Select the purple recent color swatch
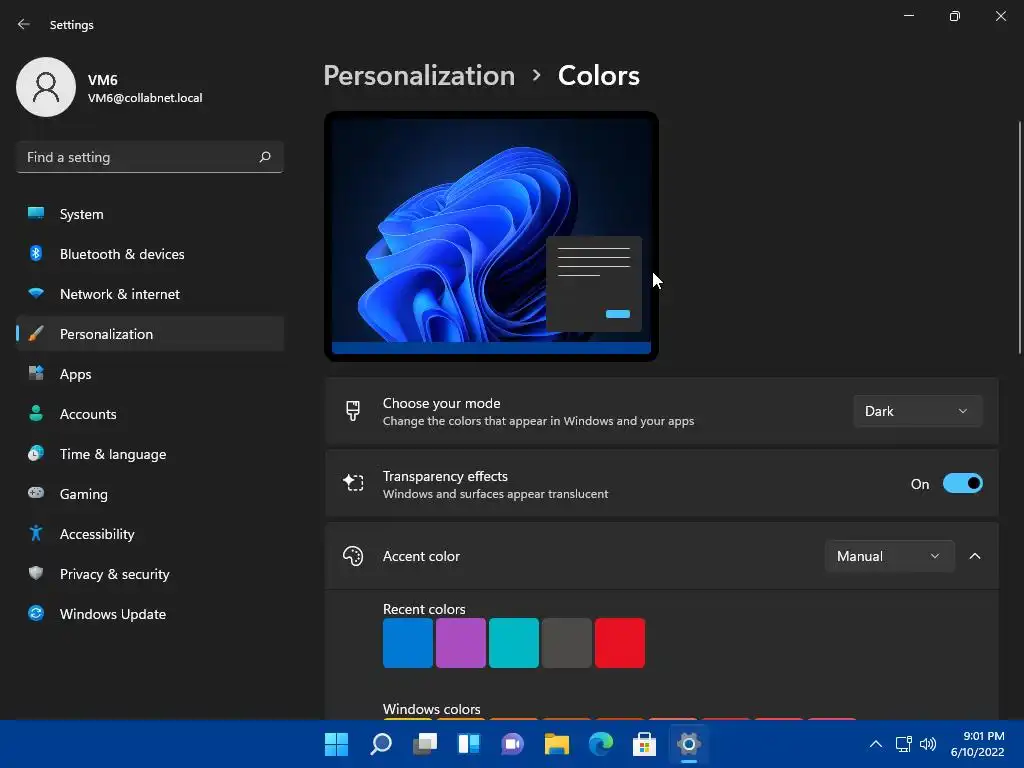 460,643
